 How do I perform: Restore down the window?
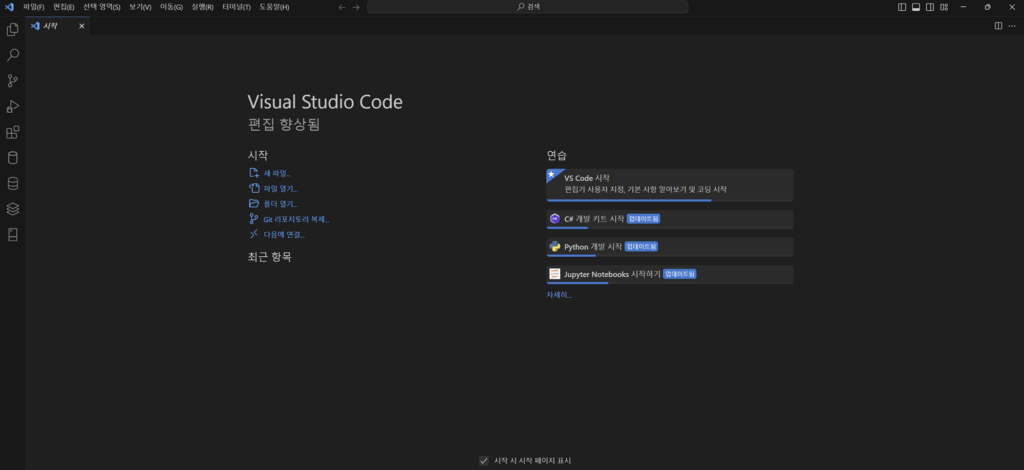tap(987, 7)
